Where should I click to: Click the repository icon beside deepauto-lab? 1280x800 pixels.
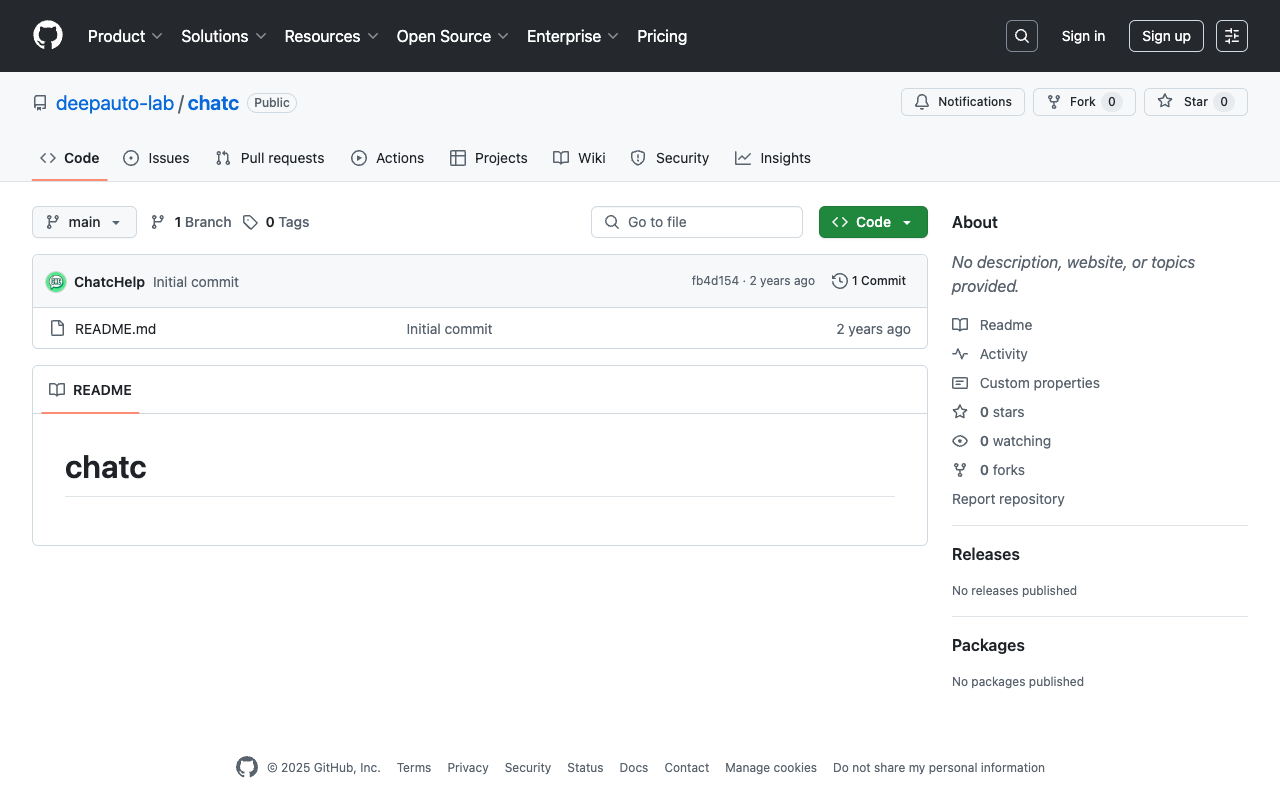click(x=40, y=103)
